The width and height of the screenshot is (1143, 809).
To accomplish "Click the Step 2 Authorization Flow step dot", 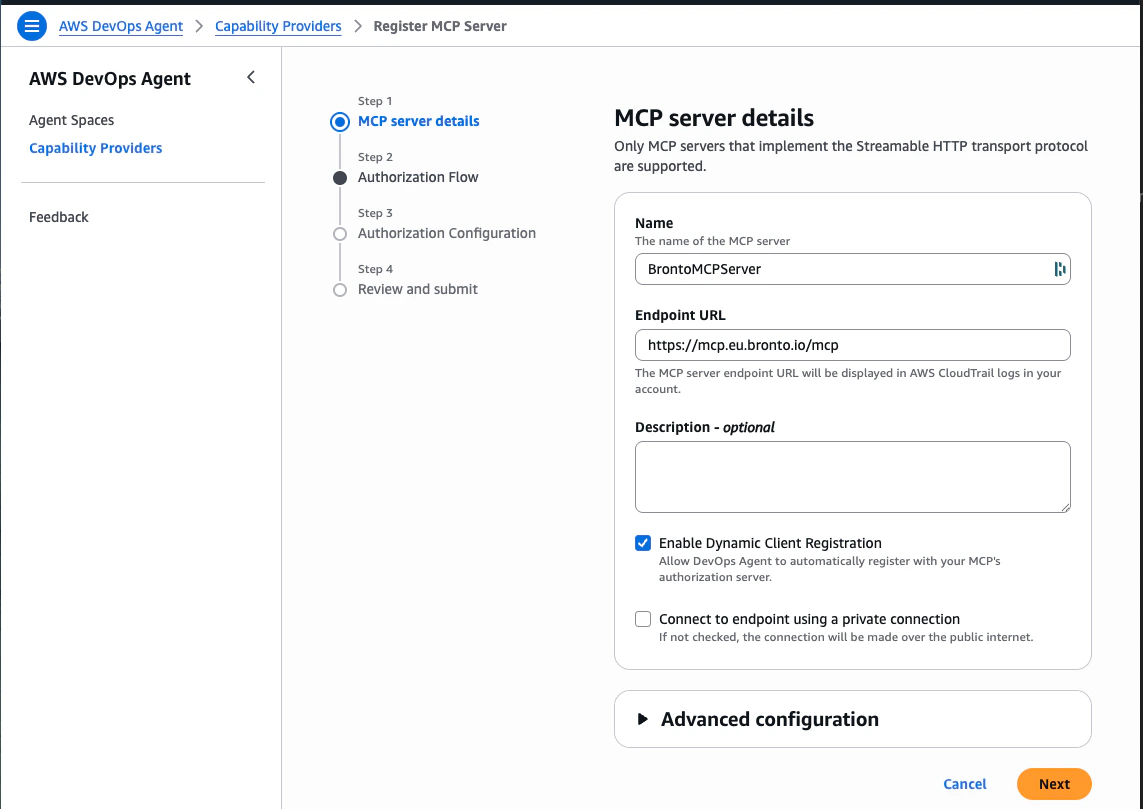I will pos(340,178).
